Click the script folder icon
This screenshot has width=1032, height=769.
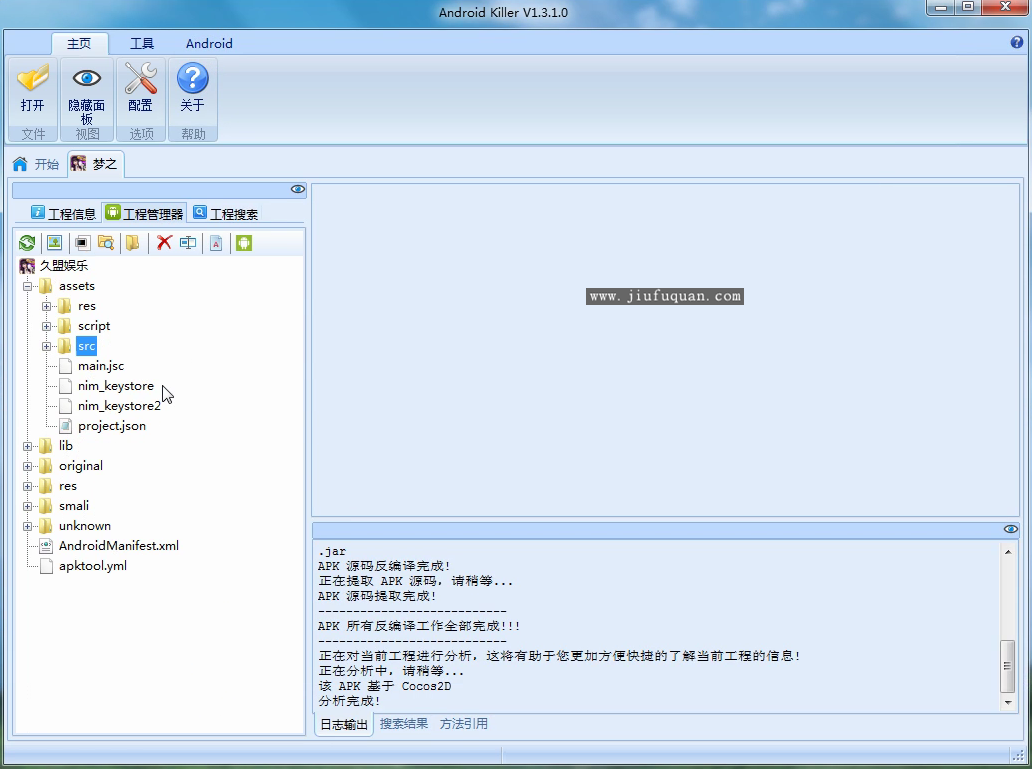tap(64, 326)
